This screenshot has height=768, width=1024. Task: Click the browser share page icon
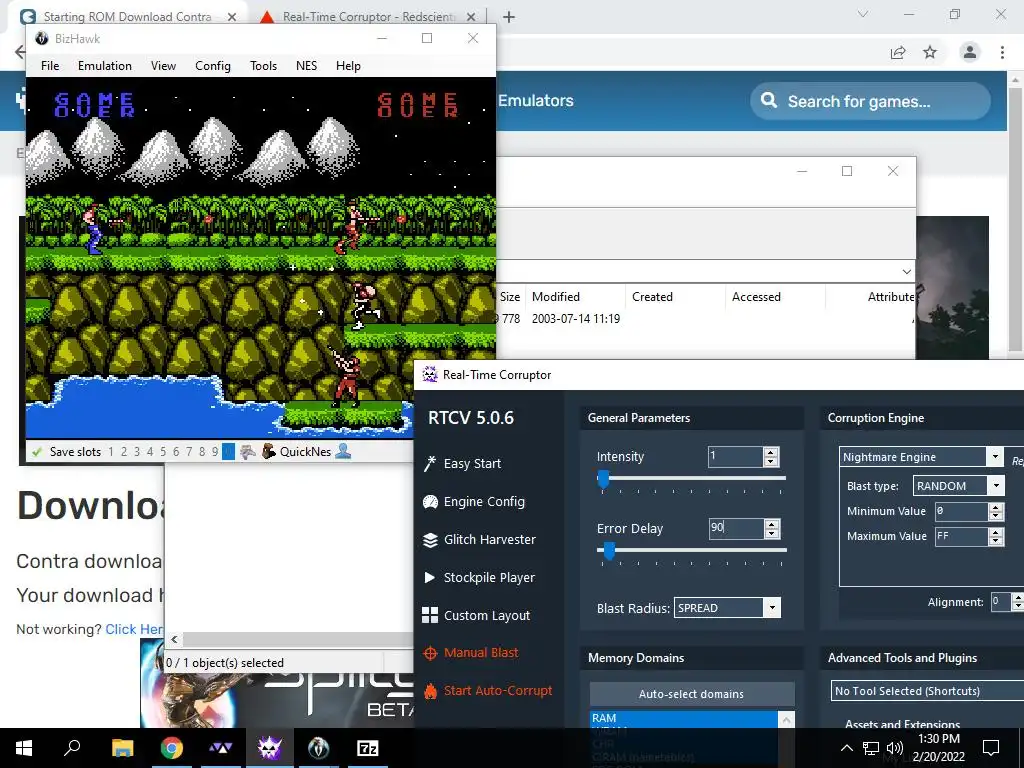point(898,52)
